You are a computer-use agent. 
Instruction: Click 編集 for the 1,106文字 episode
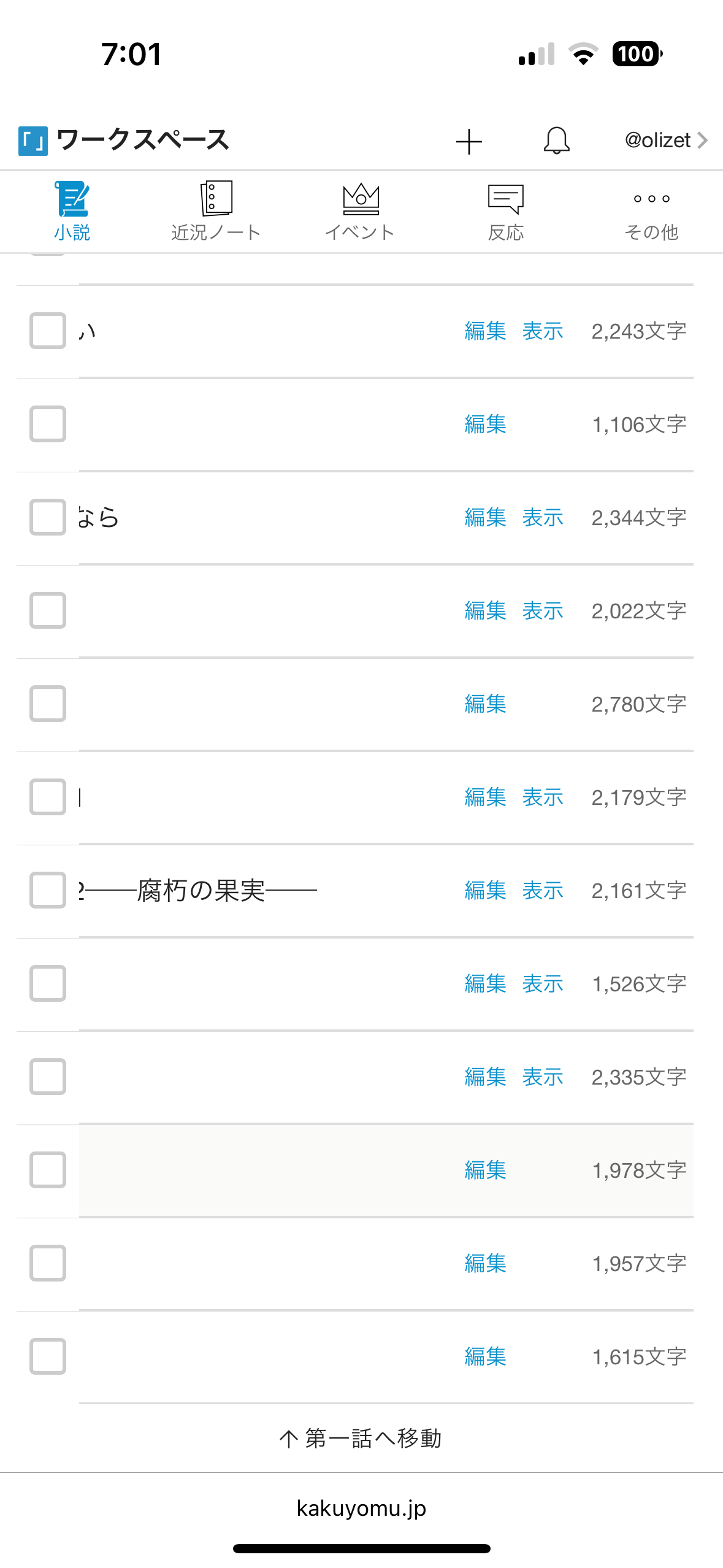point(485,424)
